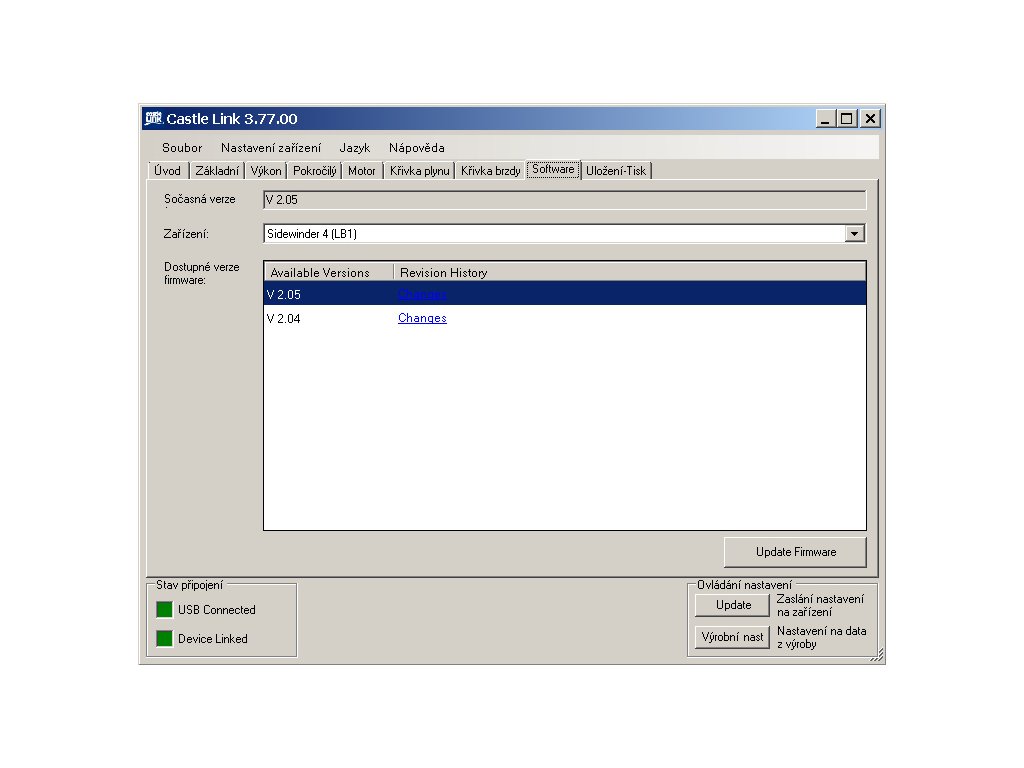Select the V 2.04 firmware row
1024x768 pixels.
click(x=565, y=318)
